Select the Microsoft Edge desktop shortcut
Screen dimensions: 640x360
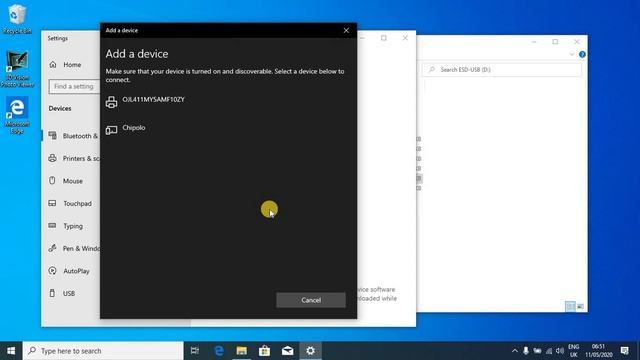[x=17, y=115]
